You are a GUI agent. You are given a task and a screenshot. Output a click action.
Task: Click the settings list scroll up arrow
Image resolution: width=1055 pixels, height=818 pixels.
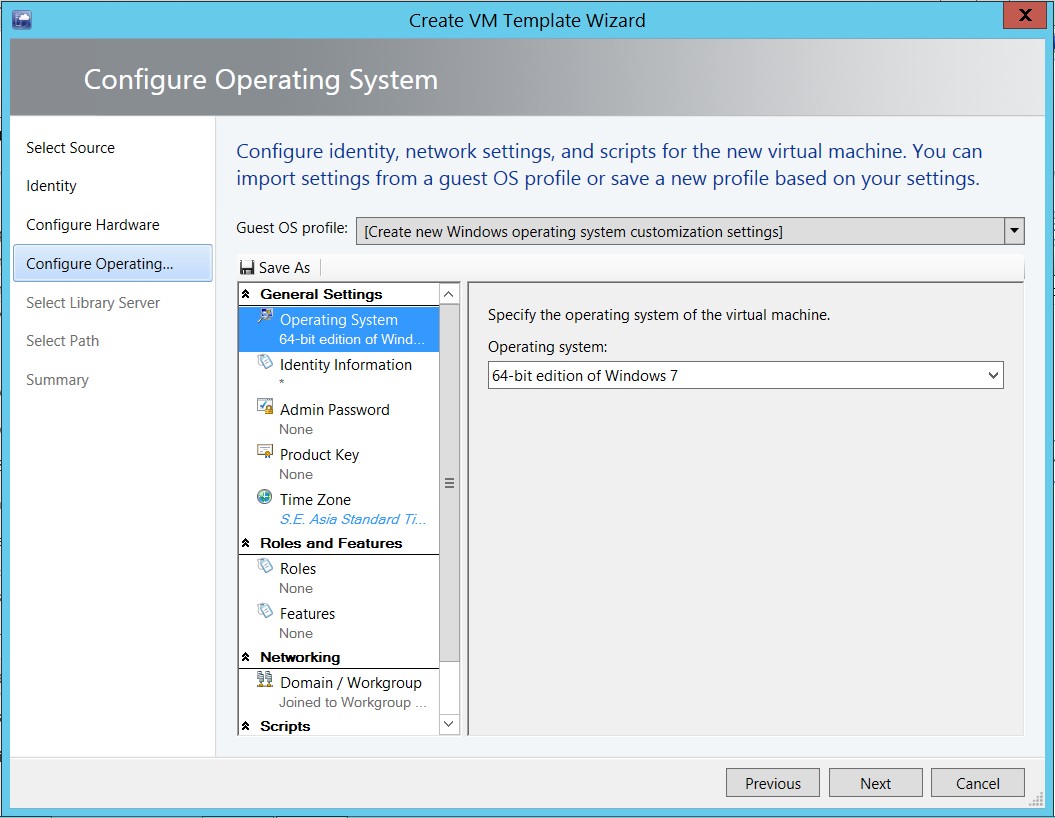[449, 294]
